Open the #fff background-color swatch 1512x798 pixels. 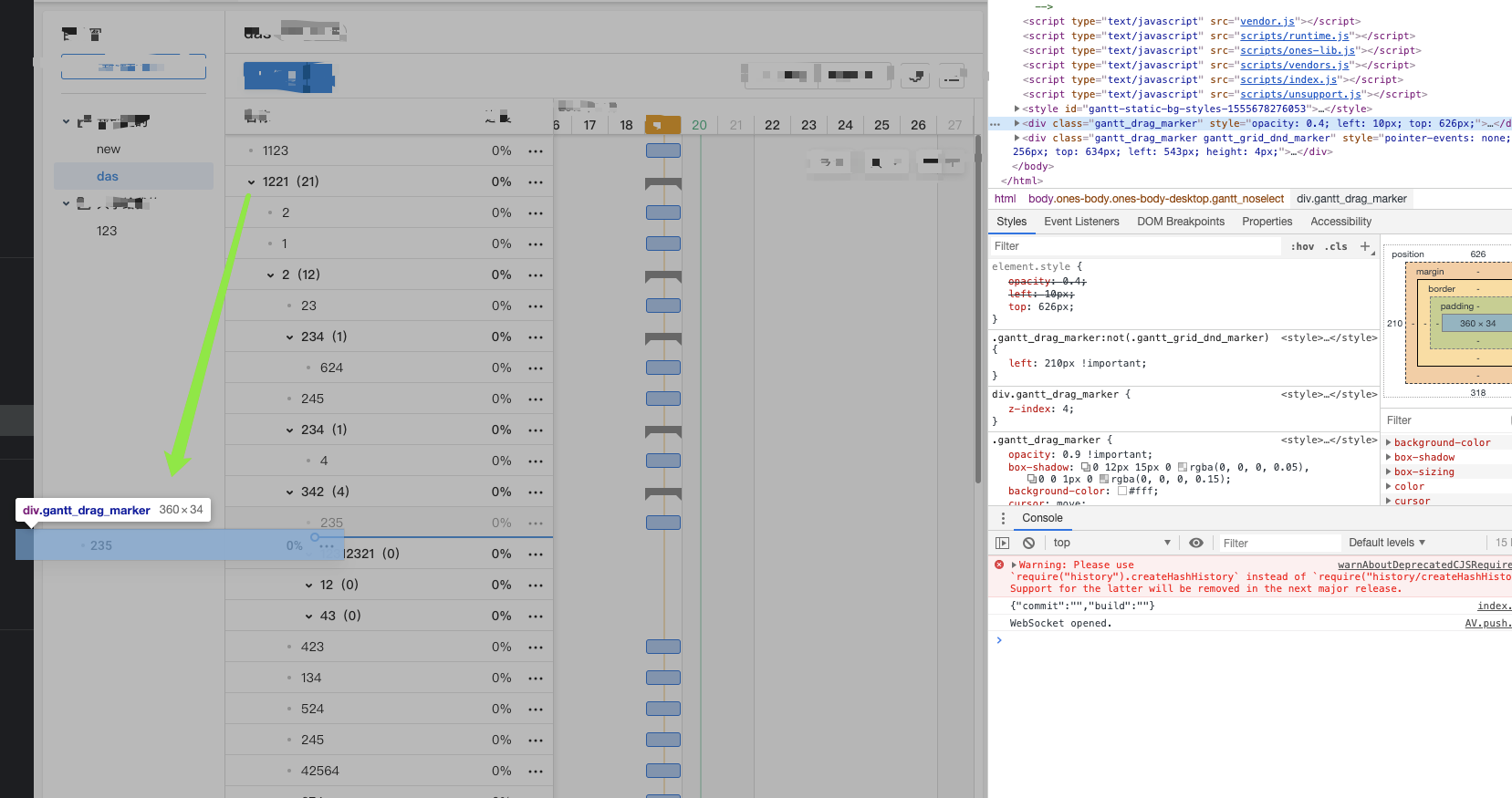click(1122, 491)
